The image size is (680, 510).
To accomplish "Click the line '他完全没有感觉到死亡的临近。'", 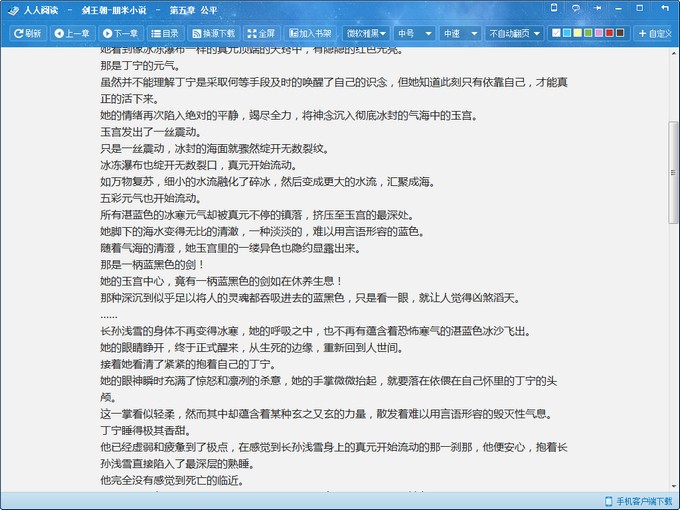I will (x=172, y=481).
